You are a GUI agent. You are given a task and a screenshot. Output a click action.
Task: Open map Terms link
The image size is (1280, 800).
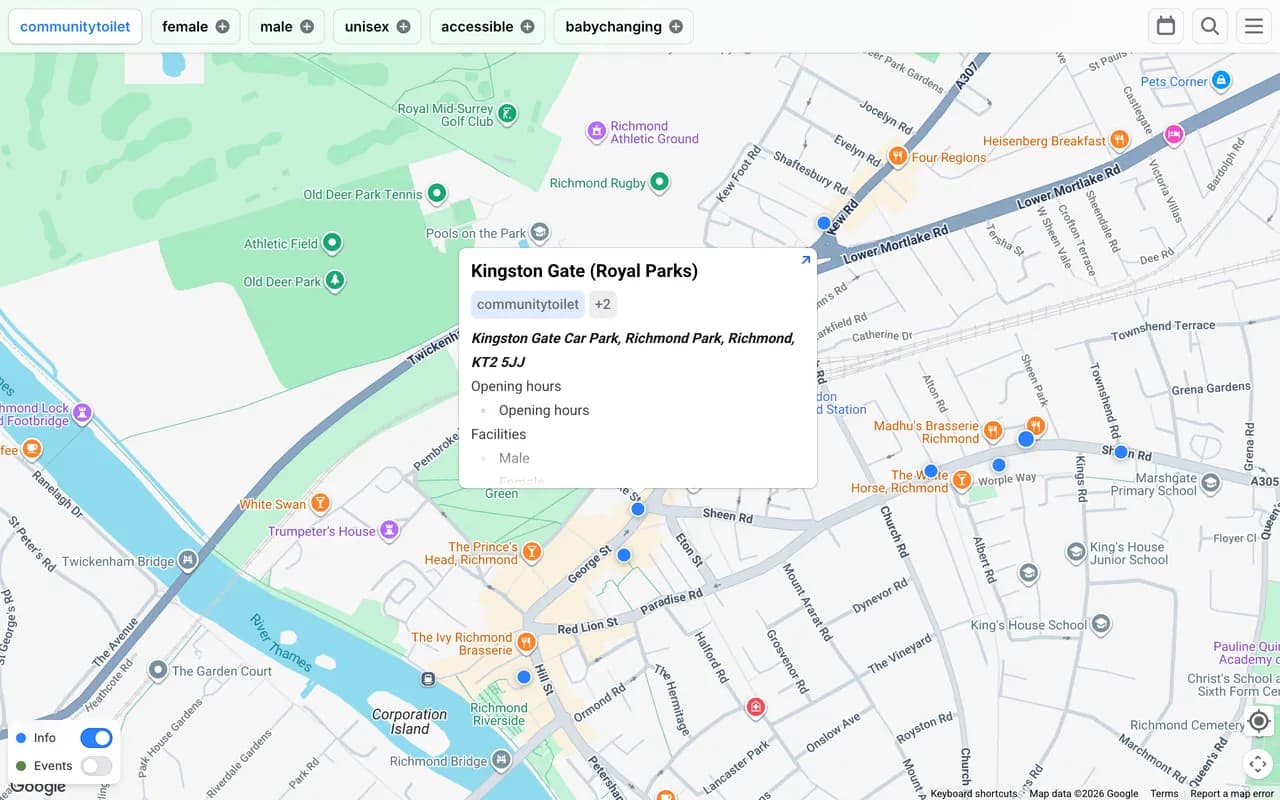click(1164, 794)
